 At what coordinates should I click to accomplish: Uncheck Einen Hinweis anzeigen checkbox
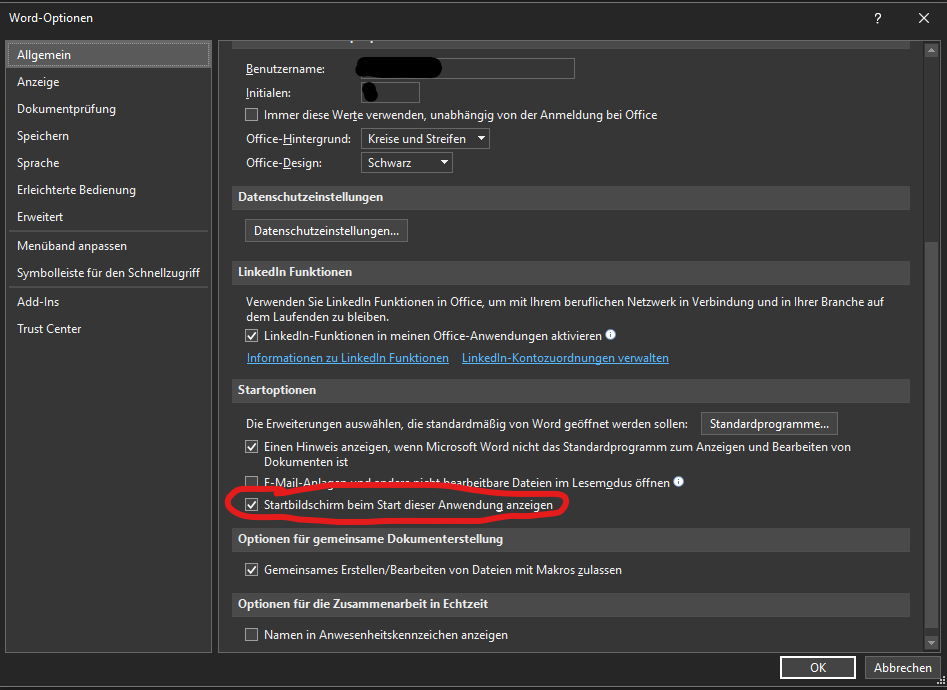coord(251,447)
